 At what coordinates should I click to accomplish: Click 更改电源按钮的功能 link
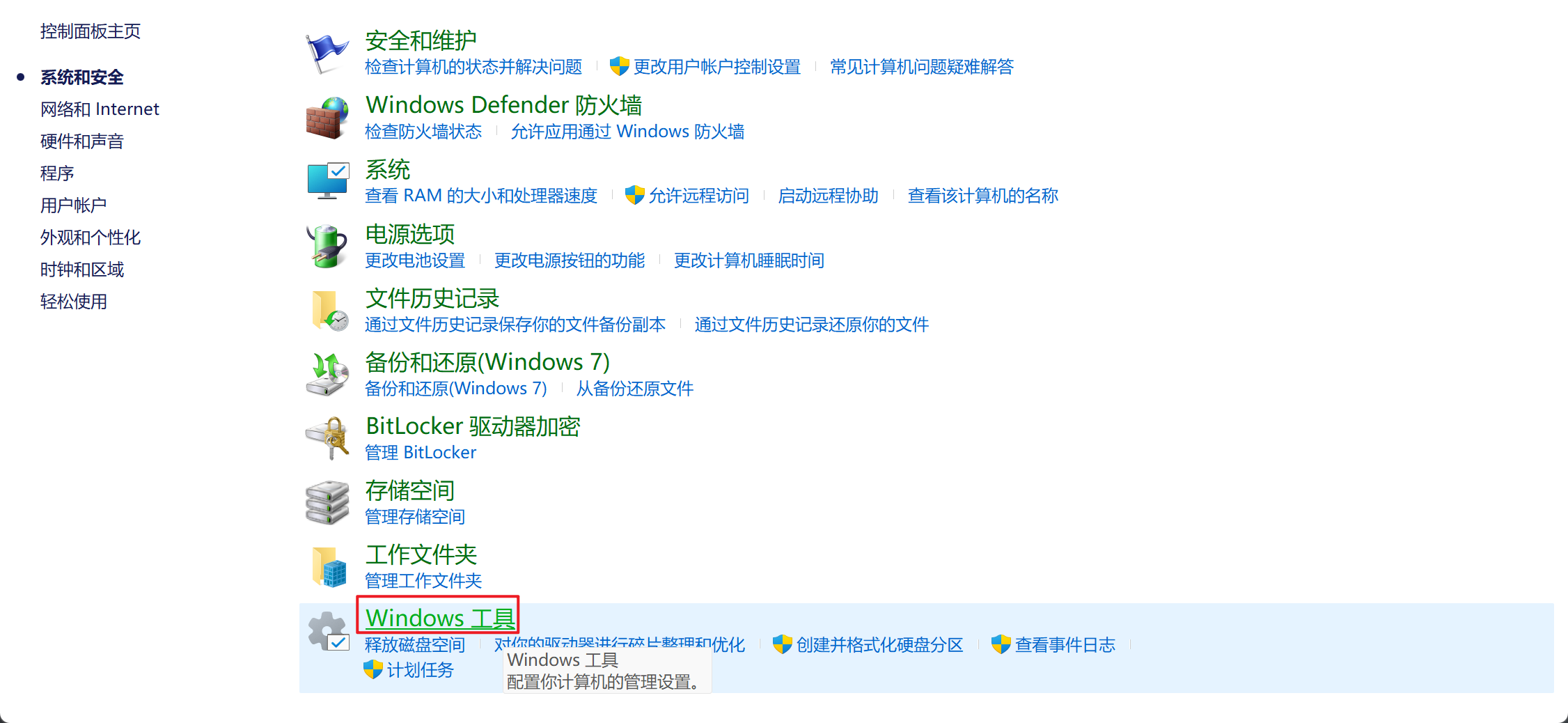point(570,260)
